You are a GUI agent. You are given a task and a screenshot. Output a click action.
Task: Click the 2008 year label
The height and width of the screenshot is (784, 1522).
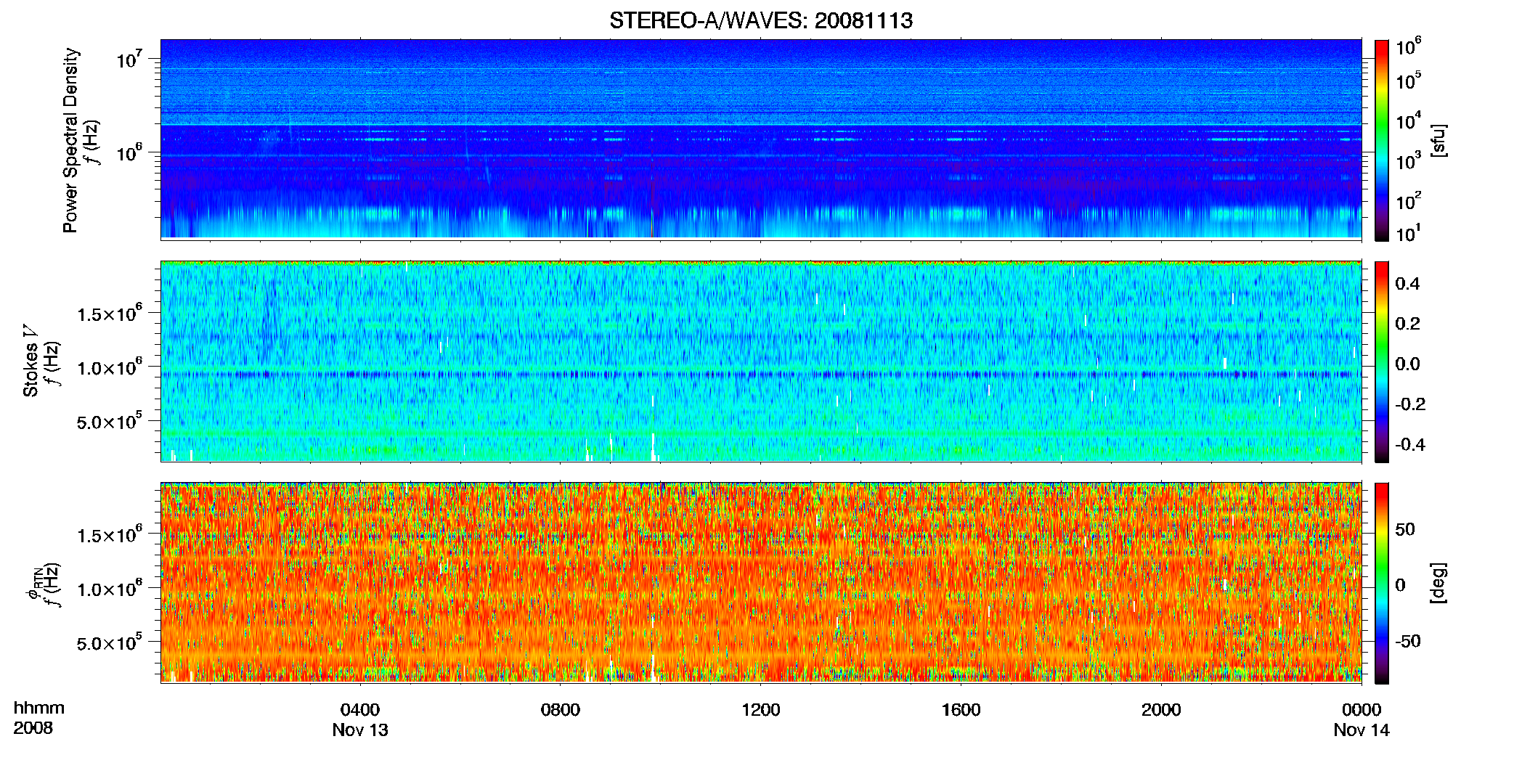pyautogui.click(x=33, y=728)
